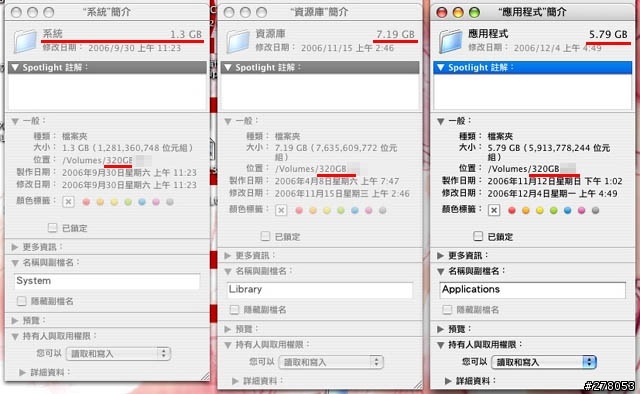This screenshot has width=640, height=394.
Task: Pick yellow color label in the 系統 window
Action: [x=114, y=202]
